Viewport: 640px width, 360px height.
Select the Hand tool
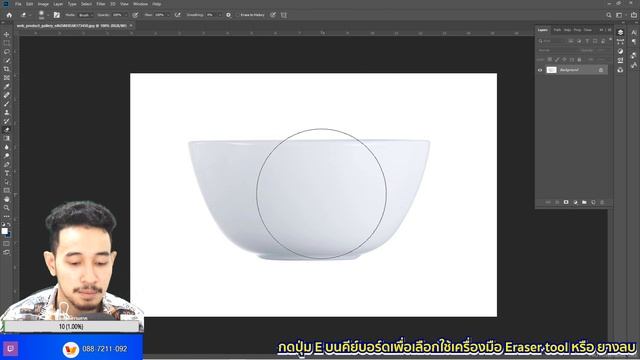tap(7, 199)
